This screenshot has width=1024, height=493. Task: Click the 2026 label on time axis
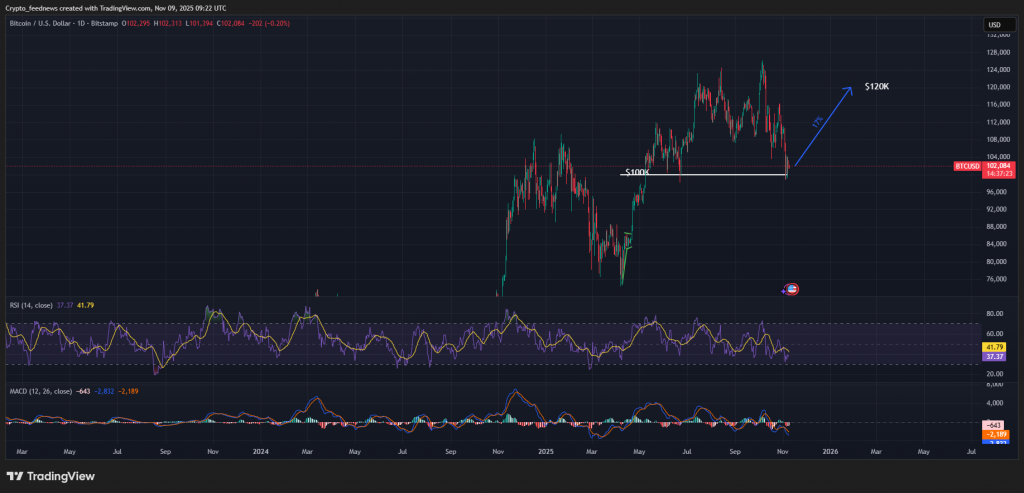pos(829,451)
